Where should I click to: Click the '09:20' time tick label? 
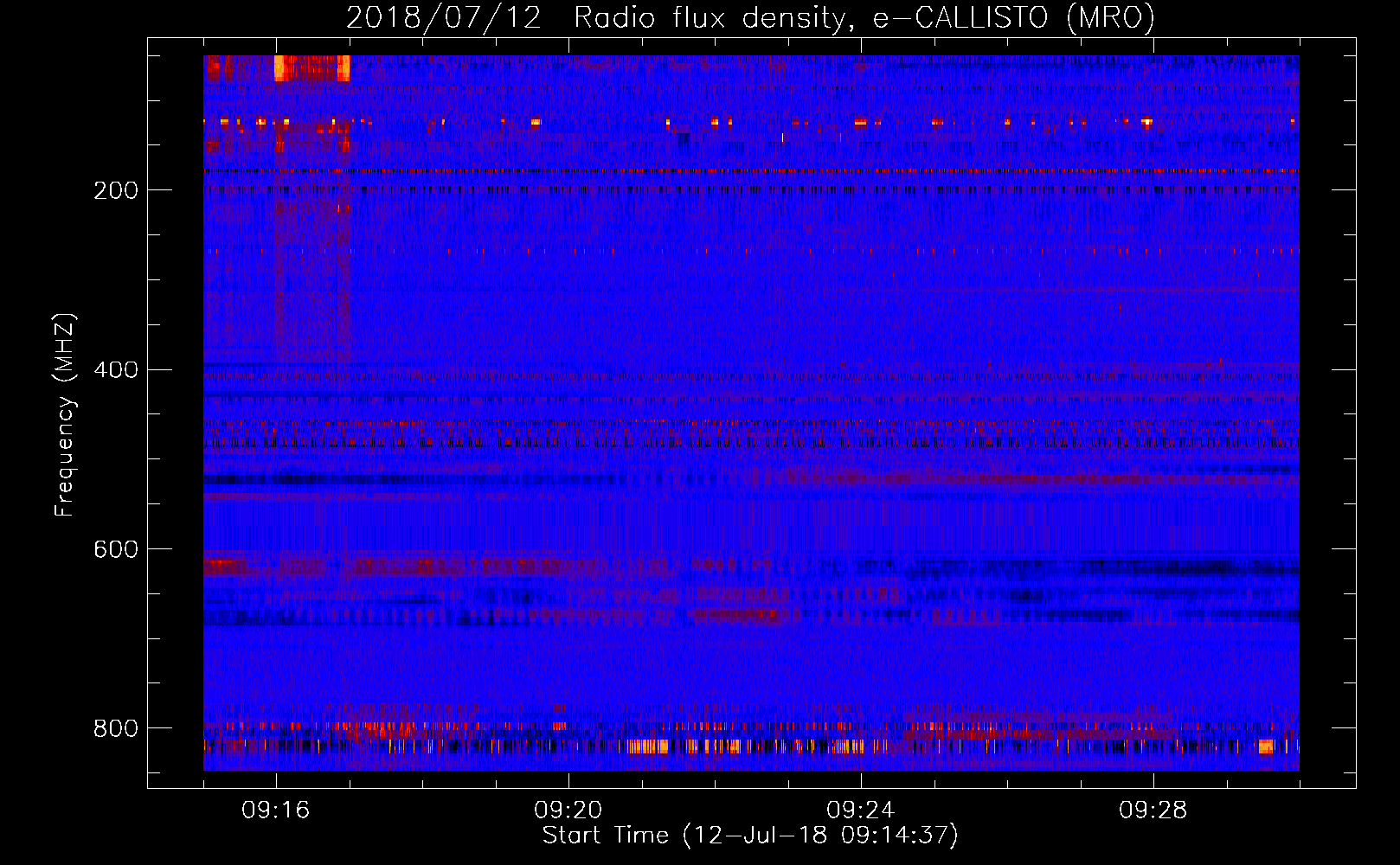click(568, 811)
